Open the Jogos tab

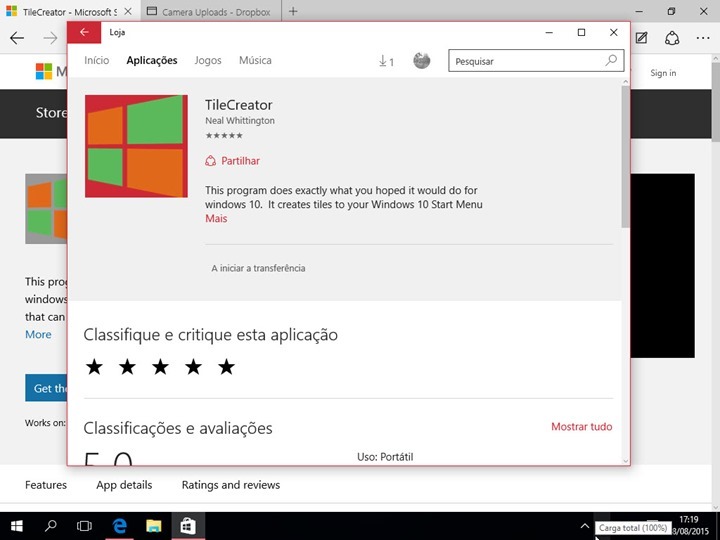(208, 61)
